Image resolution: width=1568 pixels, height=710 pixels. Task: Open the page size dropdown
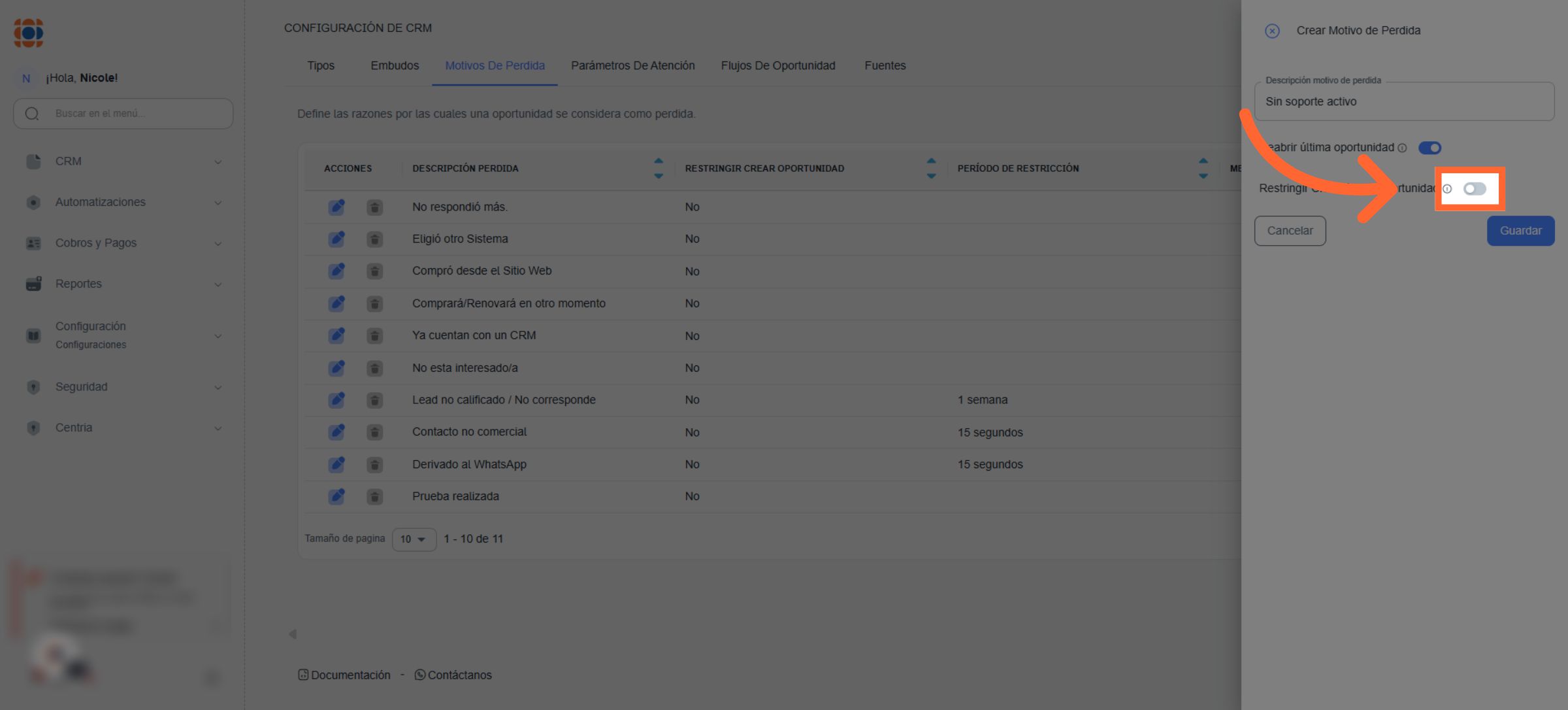[414, 539]
